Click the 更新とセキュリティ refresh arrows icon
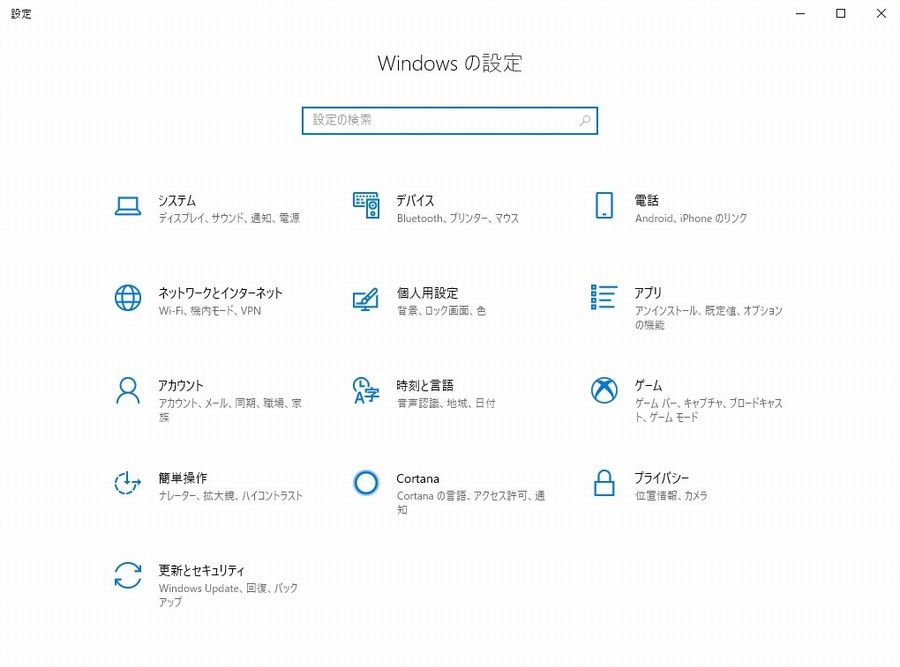This screenshot has height=667, width=900. click(127, 575)
